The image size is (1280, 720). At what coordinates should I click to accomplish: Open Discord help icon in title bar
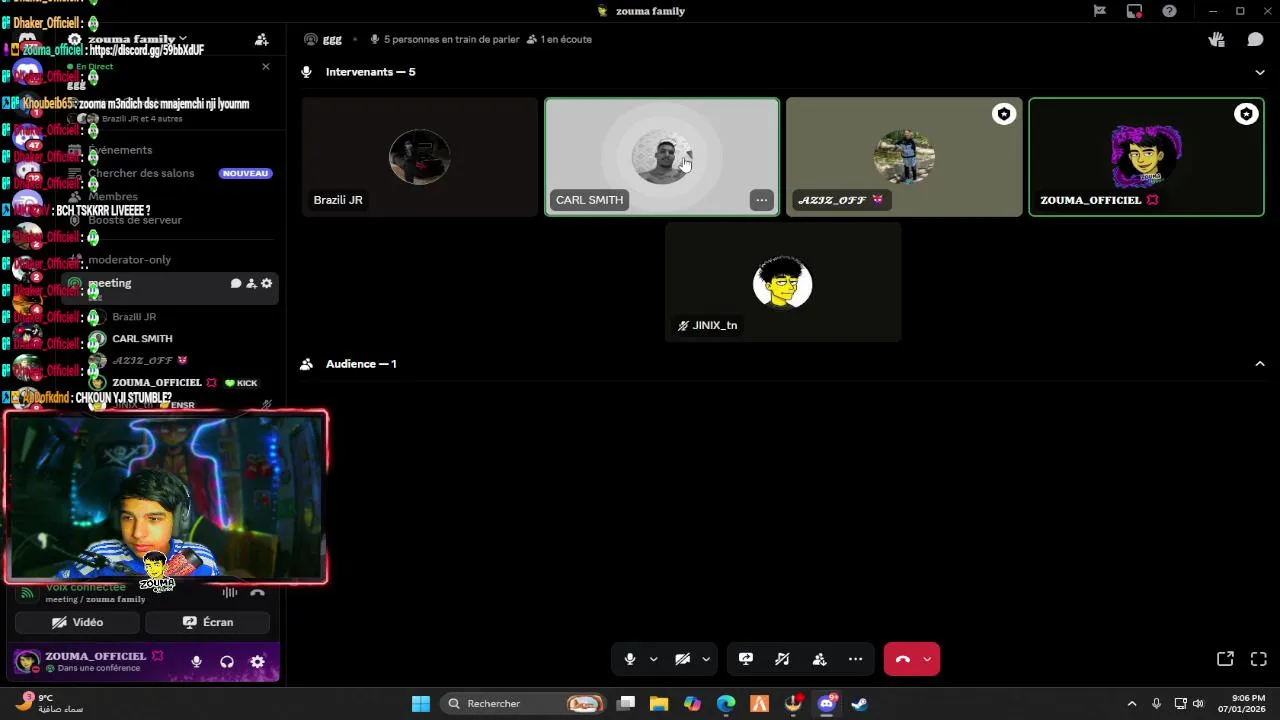[1169, 11]
